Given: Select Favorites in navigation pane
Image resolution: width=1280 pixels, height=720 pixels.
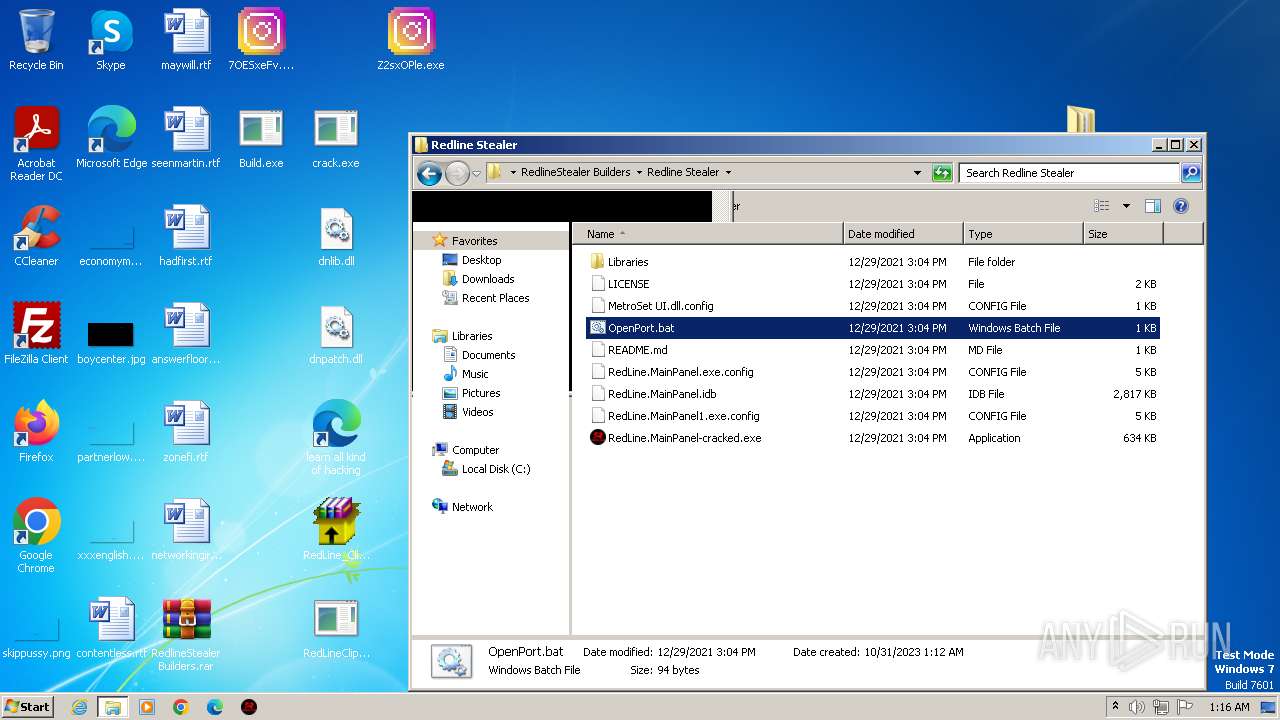Looking at the screenshot, I should click(474, 241).
